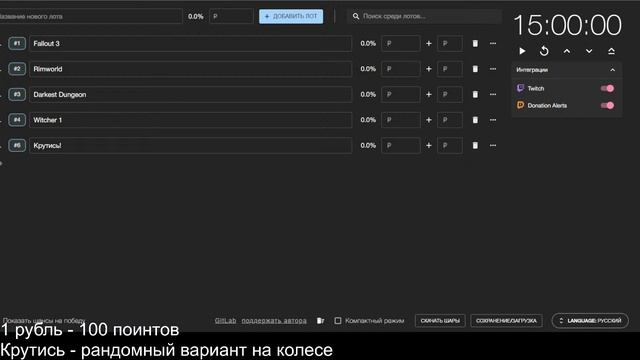This screenshot has width=640, height=360.
Task: Add extra amount to Witcher 1 with plus
Action: coord(429,120)
